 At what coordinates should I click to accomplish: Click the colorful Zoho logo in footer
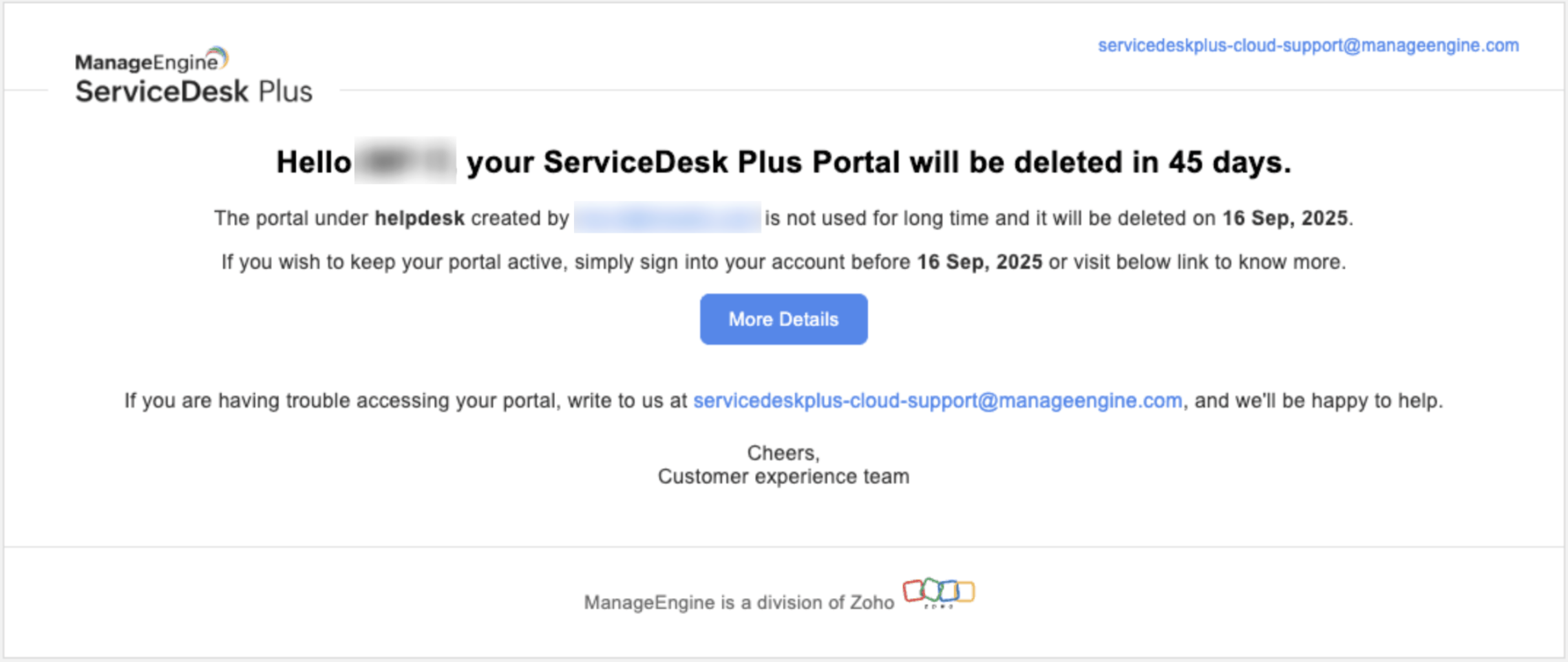tap(938, 592)
